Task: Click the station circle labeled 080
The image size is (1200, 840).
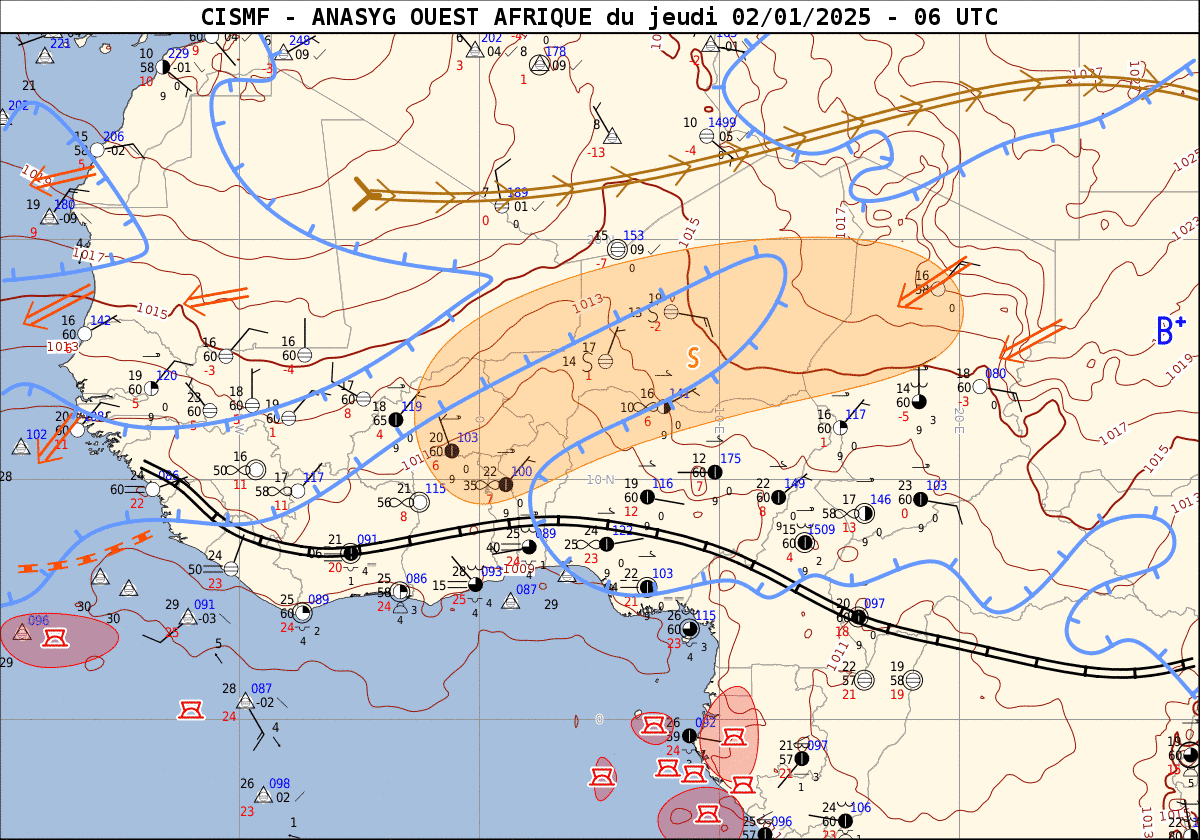Action: [982, 387]
